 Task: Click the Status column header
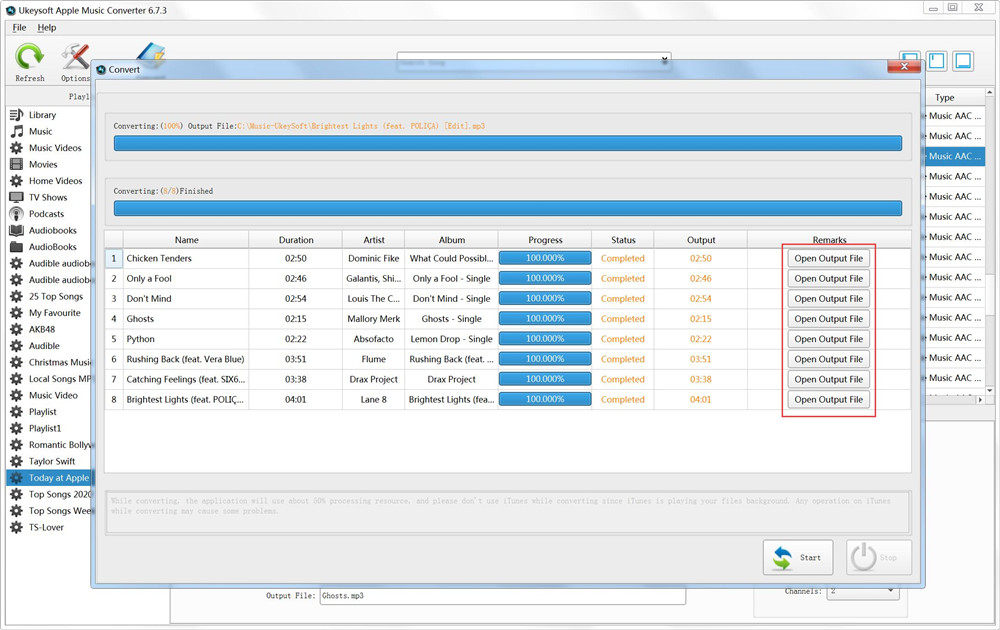coord(623,240)
